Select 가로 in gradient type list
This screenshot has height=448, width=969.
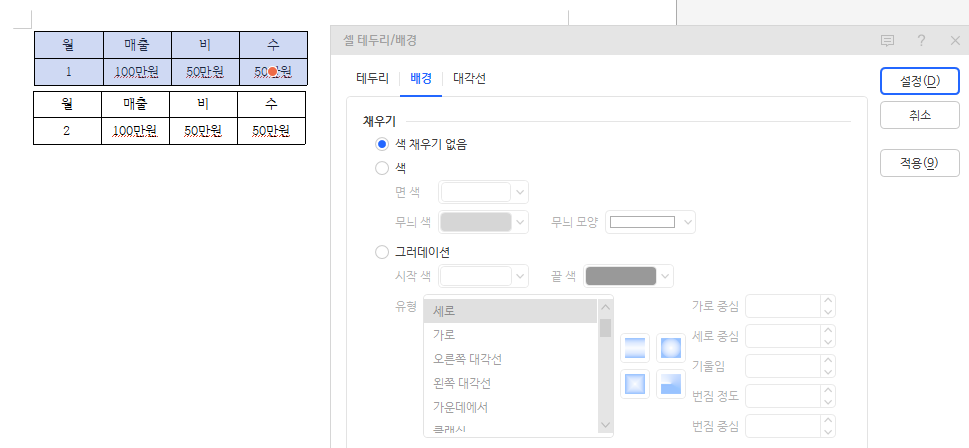tap(510, 335)
